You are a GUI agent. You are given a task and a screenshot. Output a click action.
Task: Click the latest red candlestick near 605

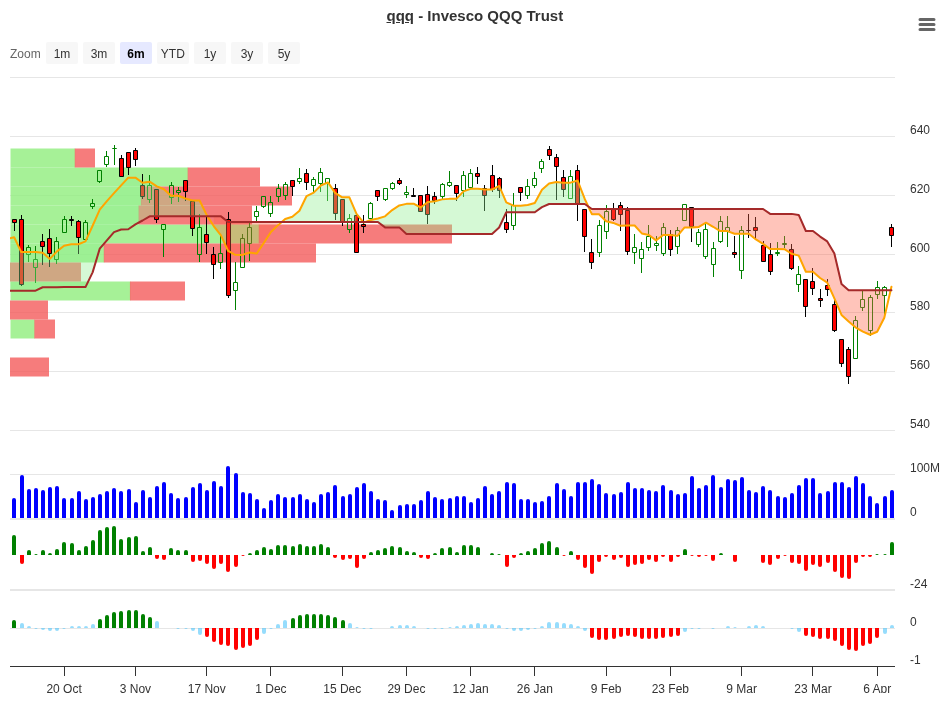pyautogui.click(x=891, y=232)
